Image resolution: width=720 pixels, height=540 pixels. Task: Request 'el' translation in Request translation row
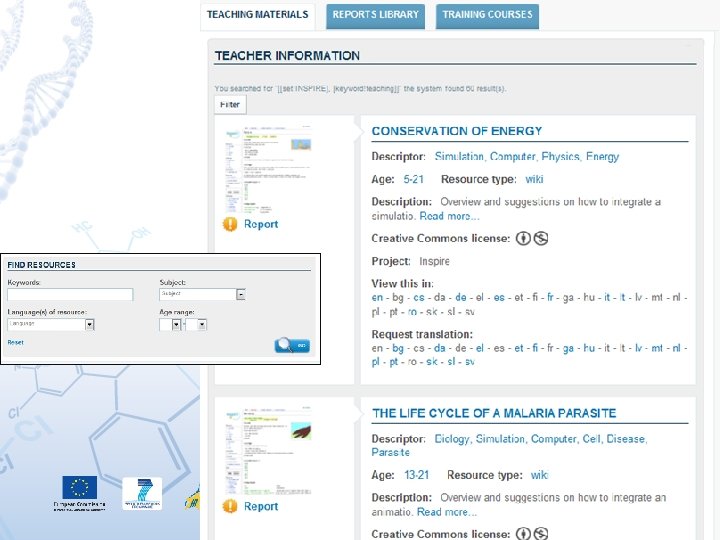(479, 348)
